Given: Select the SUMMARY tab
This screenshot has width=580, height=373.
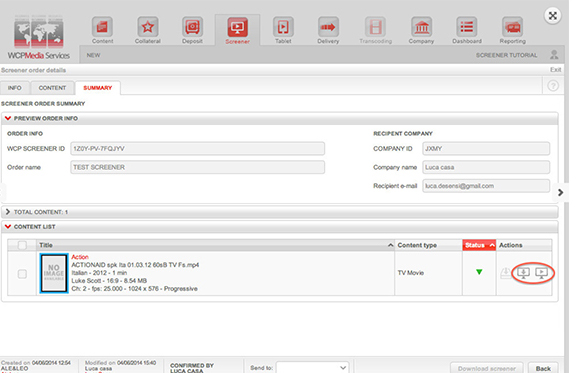Looking at the screenshot, I should point(98,88).
